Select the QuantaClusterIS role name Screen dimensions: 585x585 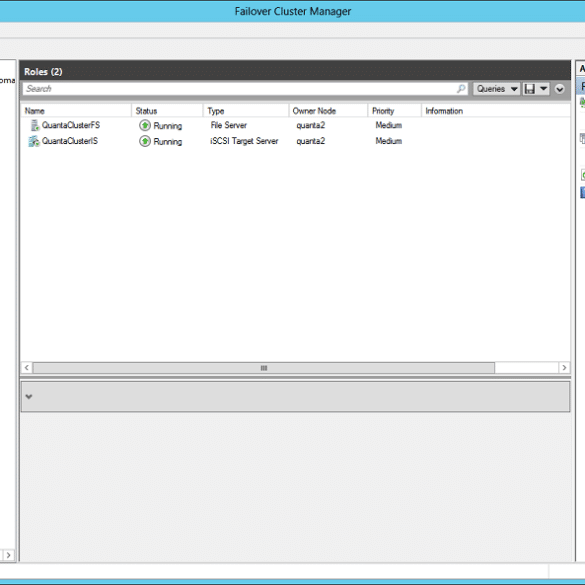coord(70,141)
